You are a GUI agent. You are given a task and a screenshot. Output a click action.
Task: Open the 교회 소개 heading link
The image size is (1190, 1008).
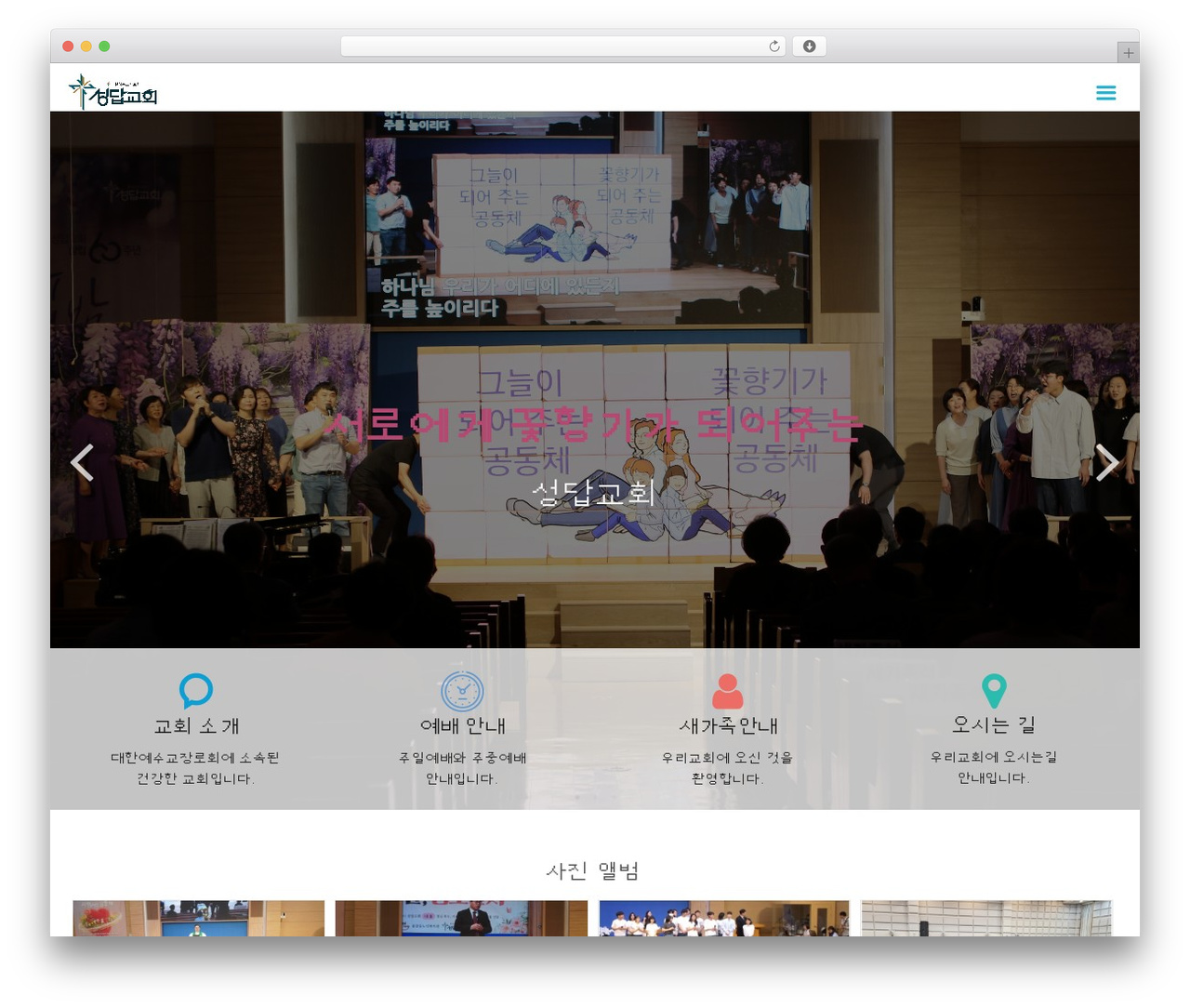click(x=196, y=725)
